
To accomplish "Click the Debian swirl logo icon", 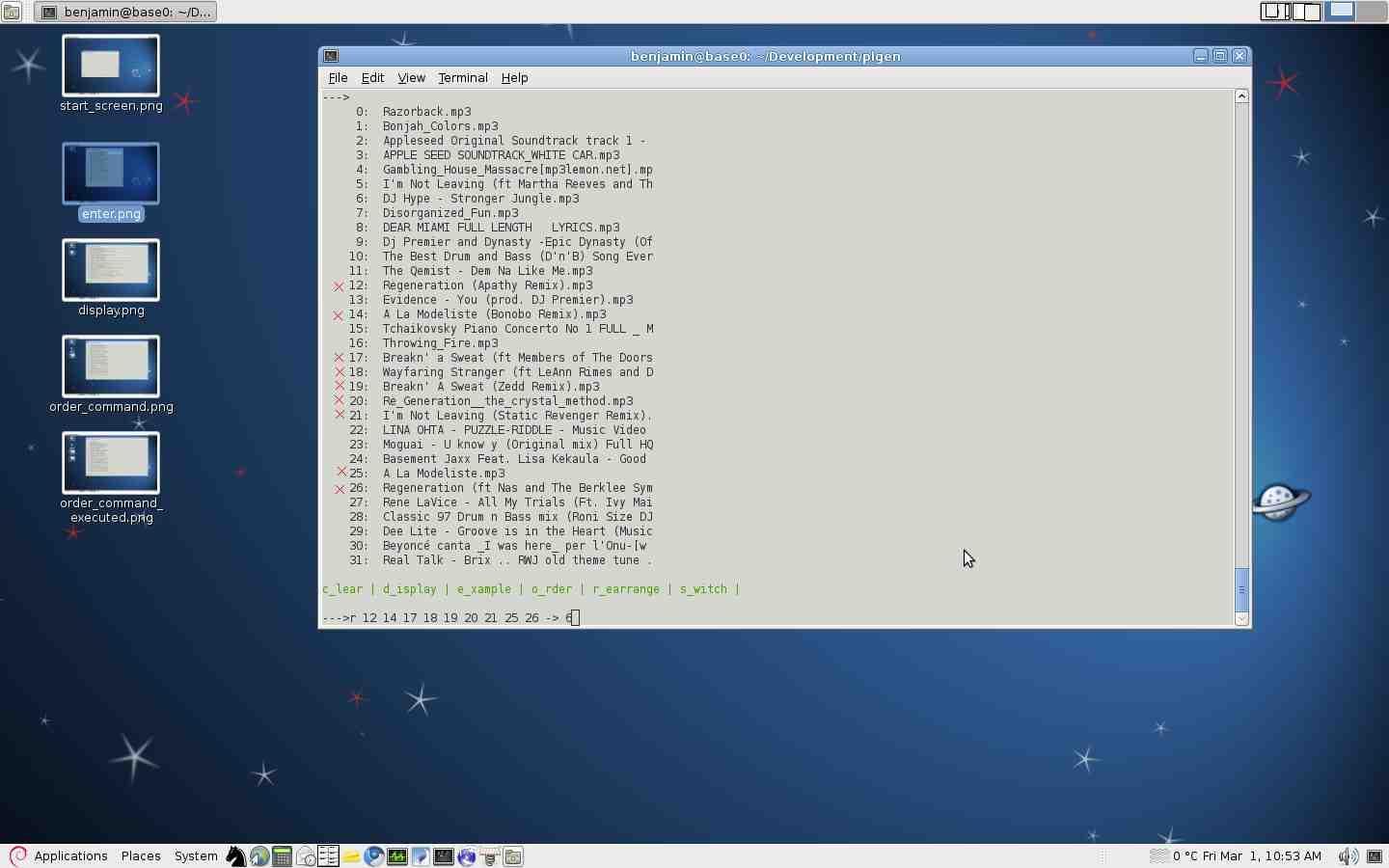I will (x=17, y=856).
